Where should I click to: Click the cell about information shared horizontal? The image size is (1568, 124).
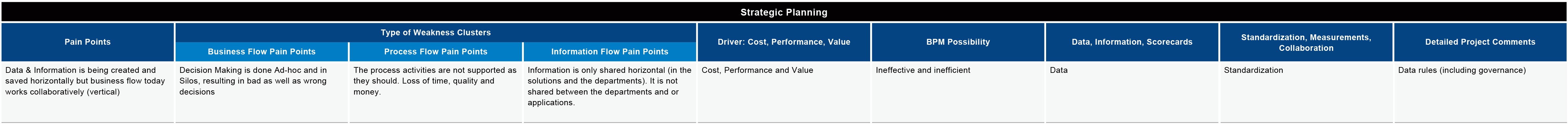pos(610,92)
